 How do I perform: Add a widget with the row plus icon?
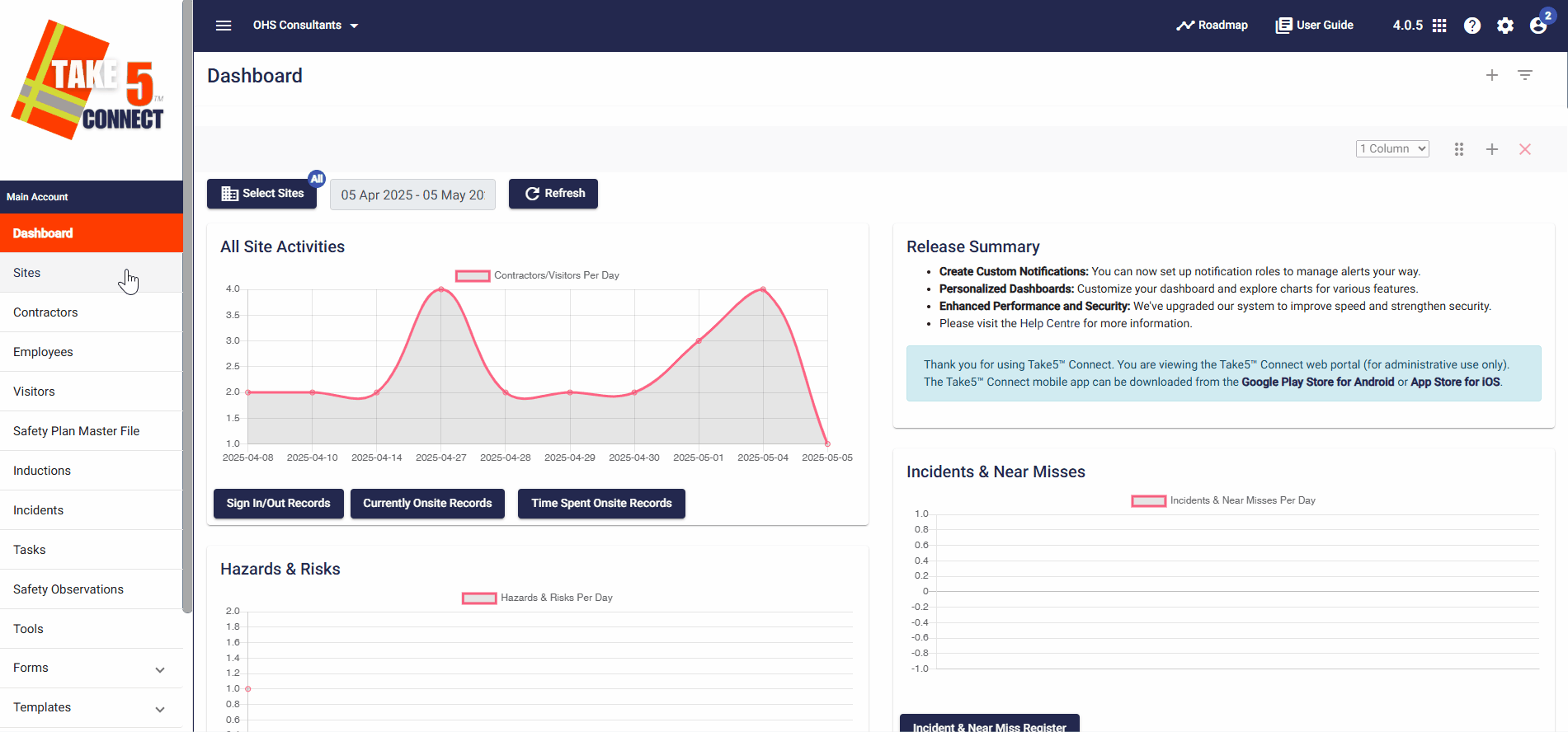(x=1492, y=149)
